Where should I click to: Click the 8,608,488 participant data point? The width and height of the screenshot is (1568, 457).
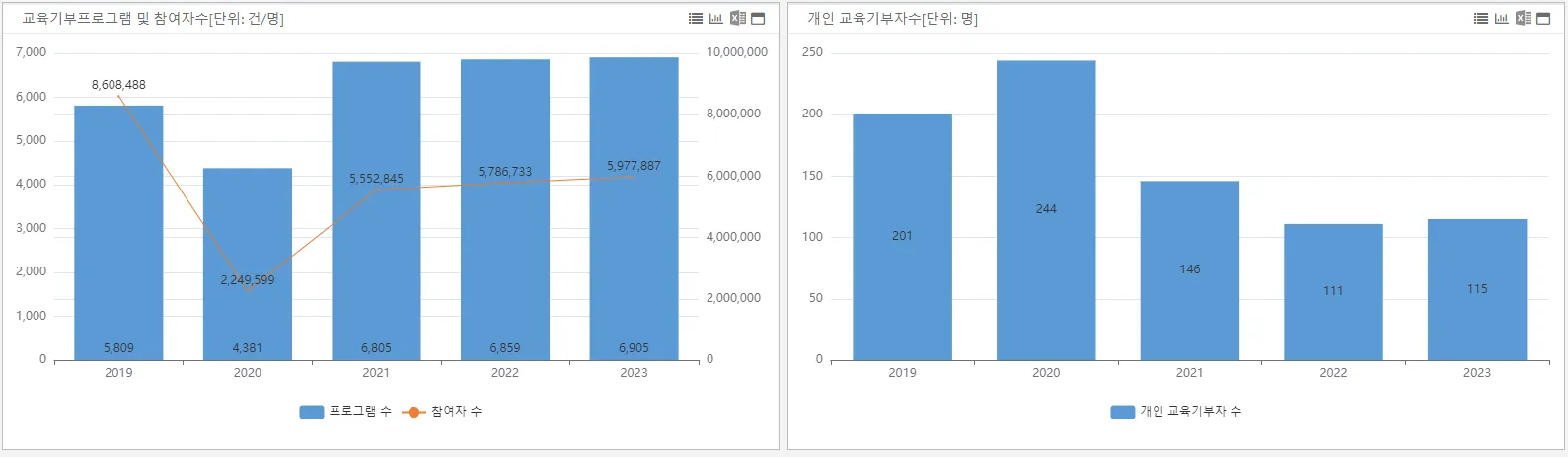click(x=118, y=96)
